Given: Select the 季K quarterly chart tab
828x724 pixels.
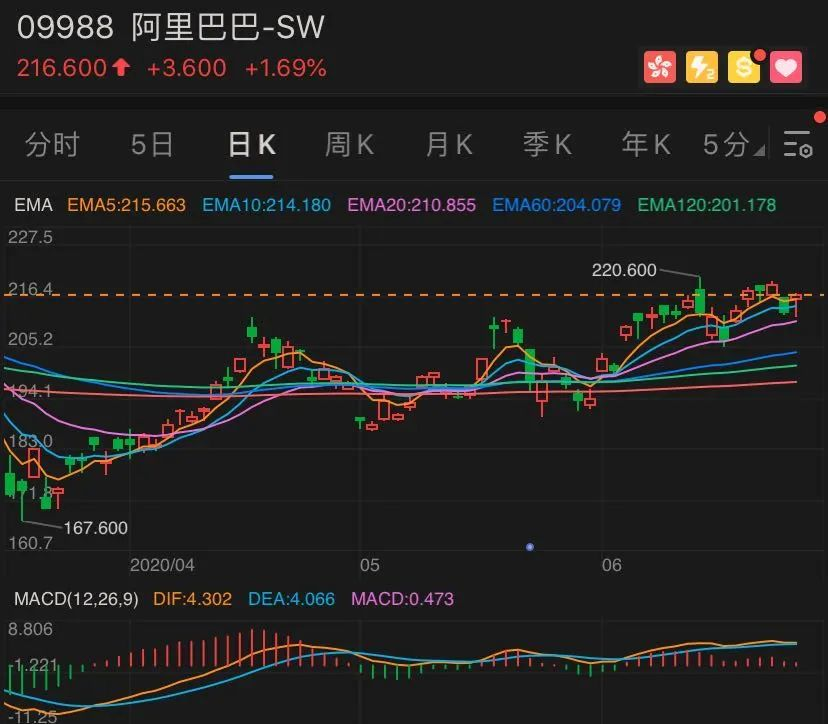Looking at the screenshot, I should coord(548,144).
